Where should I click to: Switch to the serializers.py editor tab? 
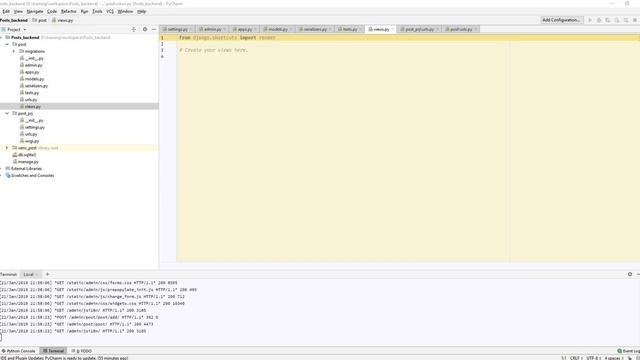[315, 29]
